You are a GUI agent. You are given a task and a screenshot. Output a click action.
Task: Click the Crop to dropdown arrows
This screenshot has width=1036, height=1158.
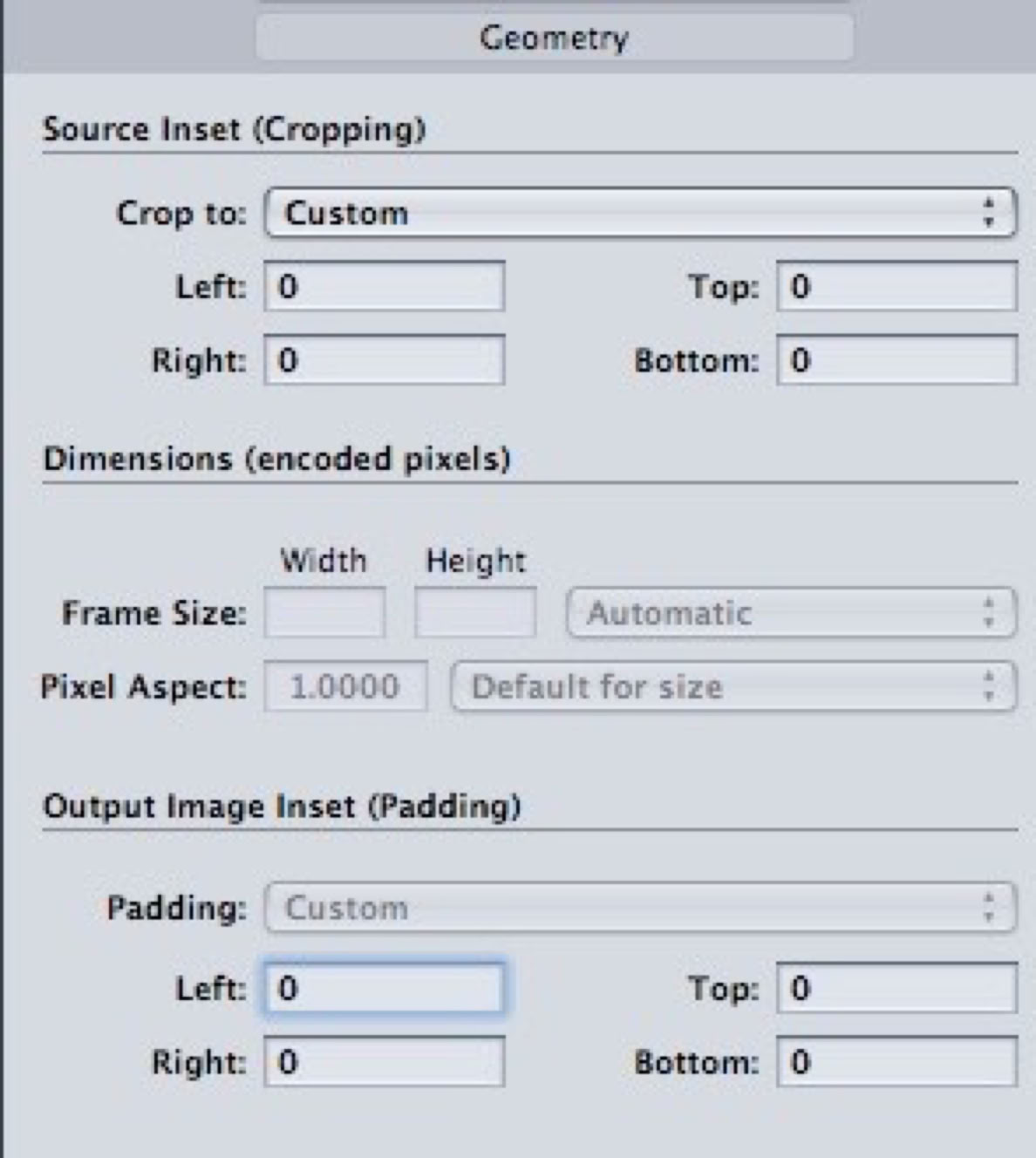coord(988,213)
